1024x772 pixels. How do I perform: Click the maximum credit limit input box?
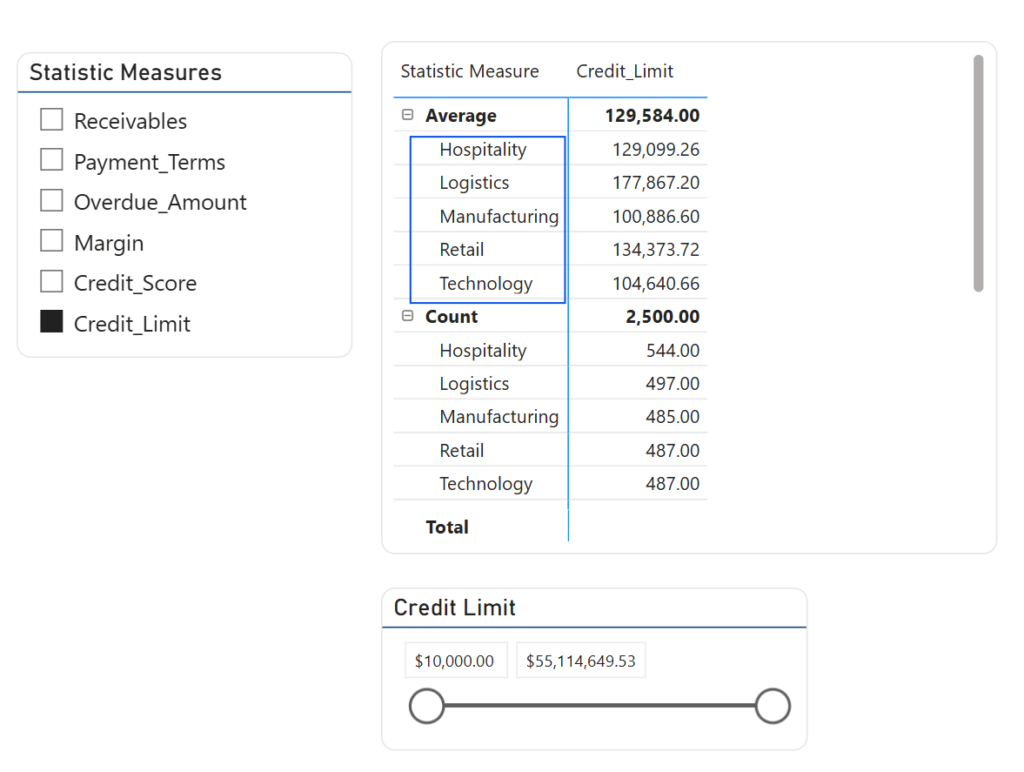click(580, 661)
